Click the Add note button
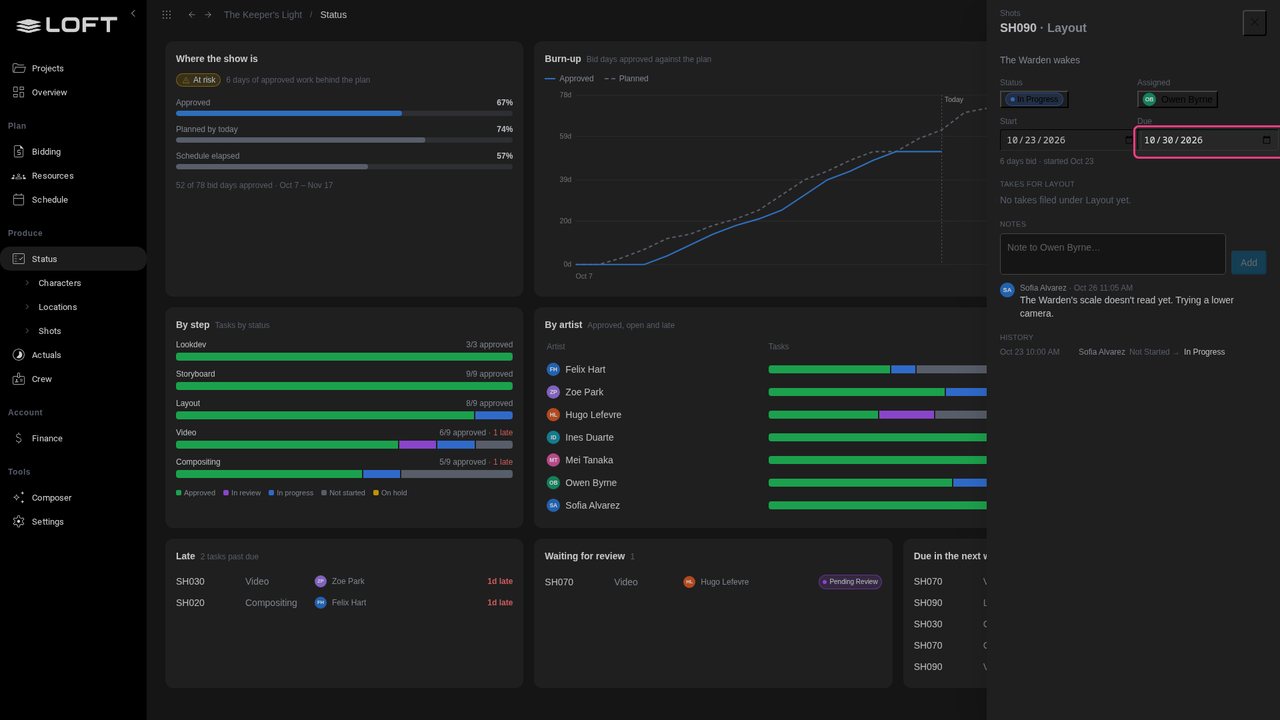1280x720 pixels. point(1249,263)
